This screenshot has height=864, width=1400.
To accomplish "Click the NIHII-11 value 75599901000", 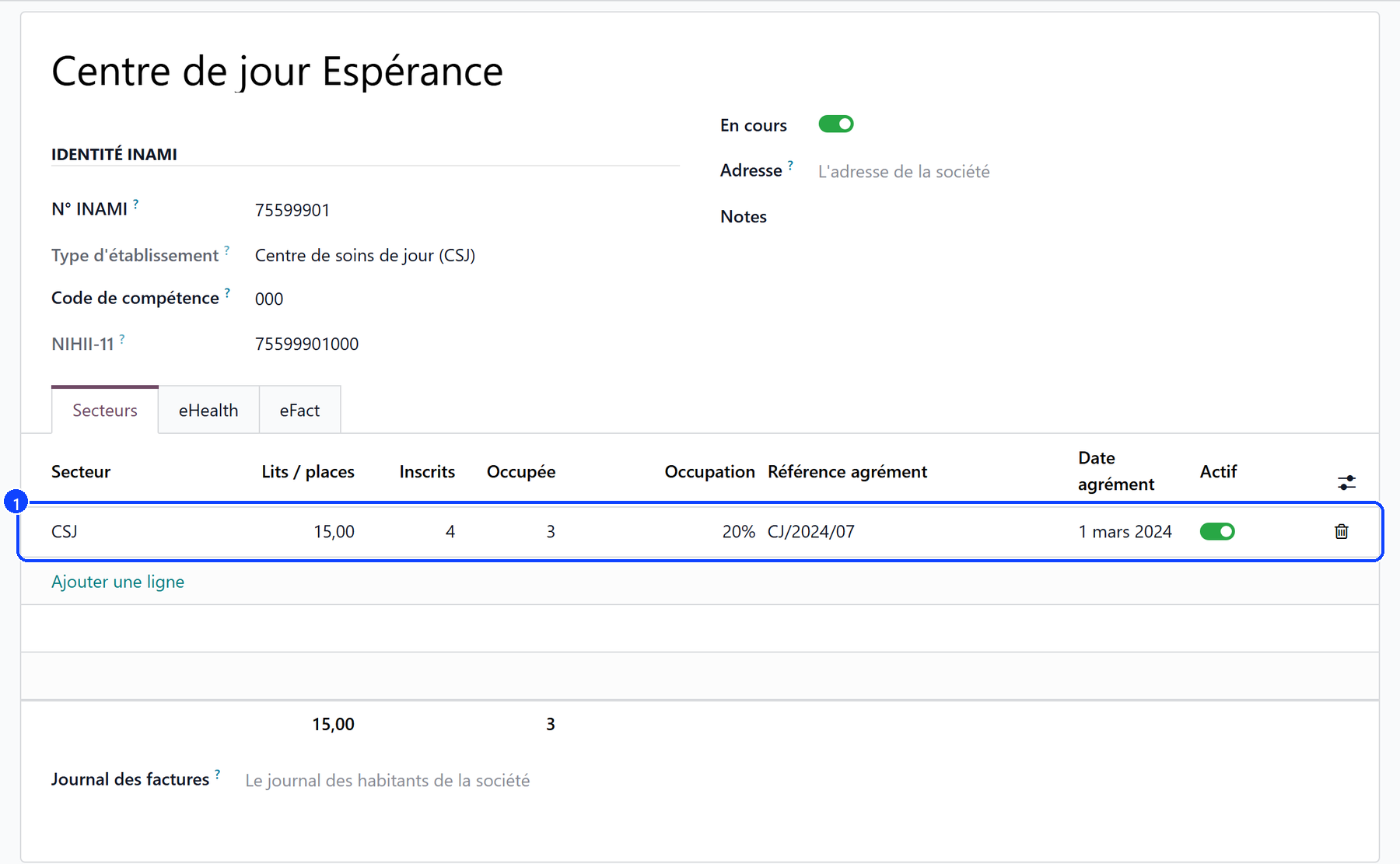I will click(x=306, y=344).
